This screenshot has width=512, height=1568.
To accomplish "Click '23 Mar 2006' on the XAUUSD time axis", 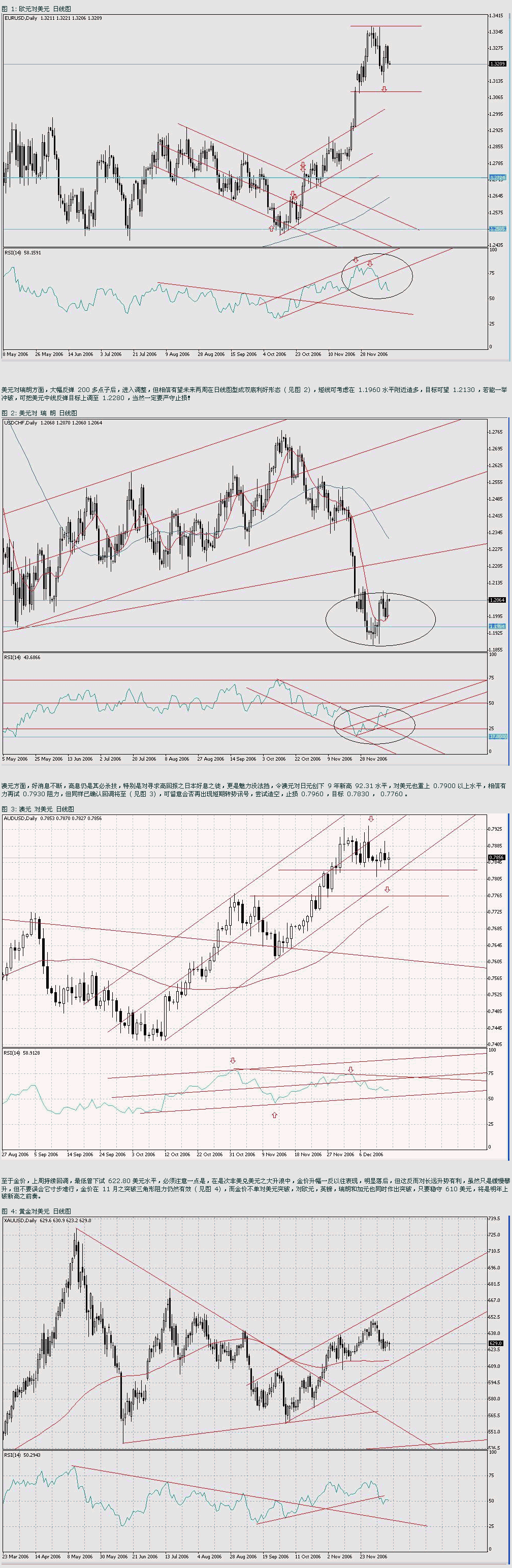I will coord(16,1556).
